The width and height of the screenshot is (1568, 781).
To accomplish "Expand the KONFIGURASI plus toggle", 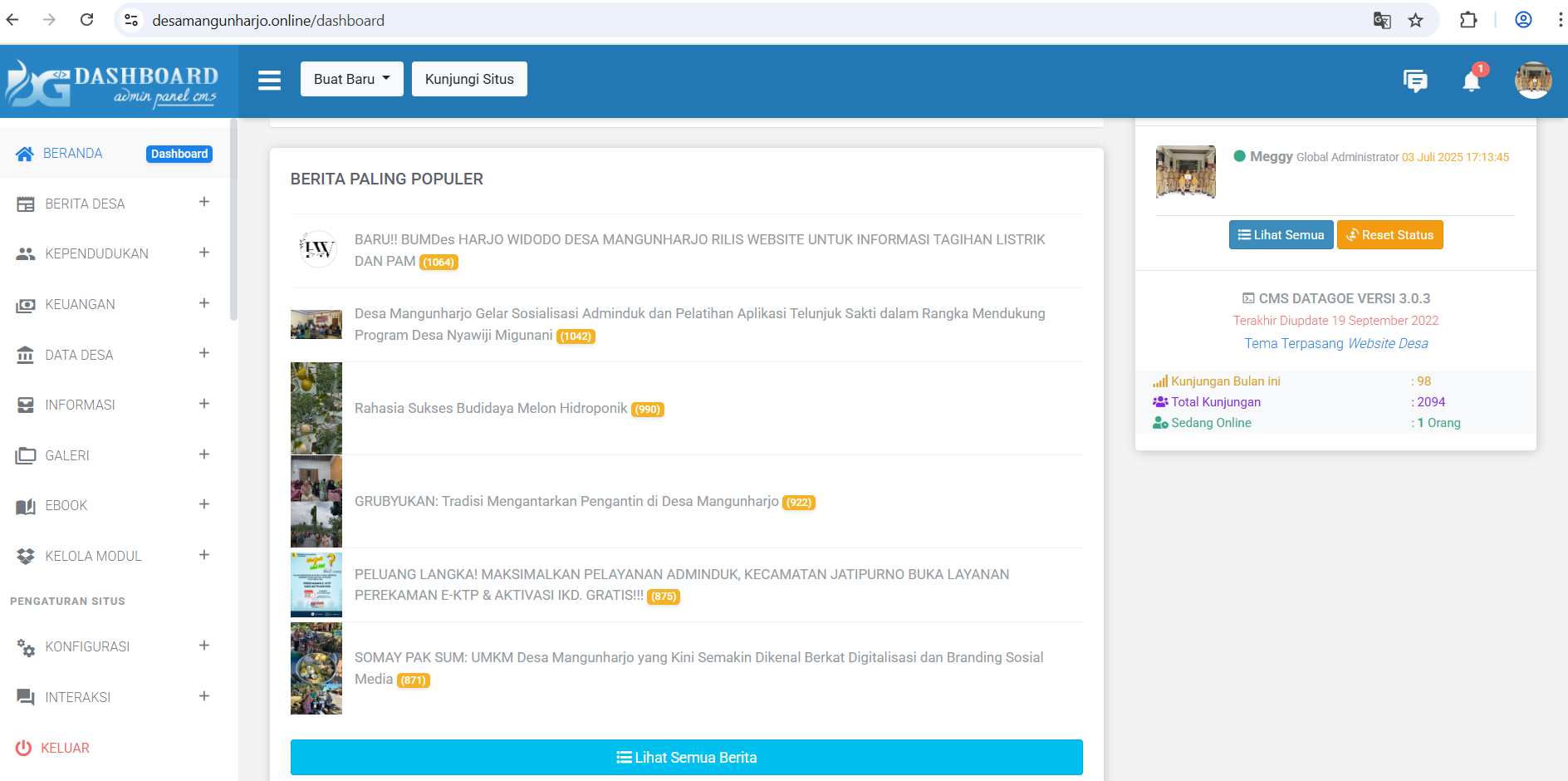I will click(x=204, y=646).
